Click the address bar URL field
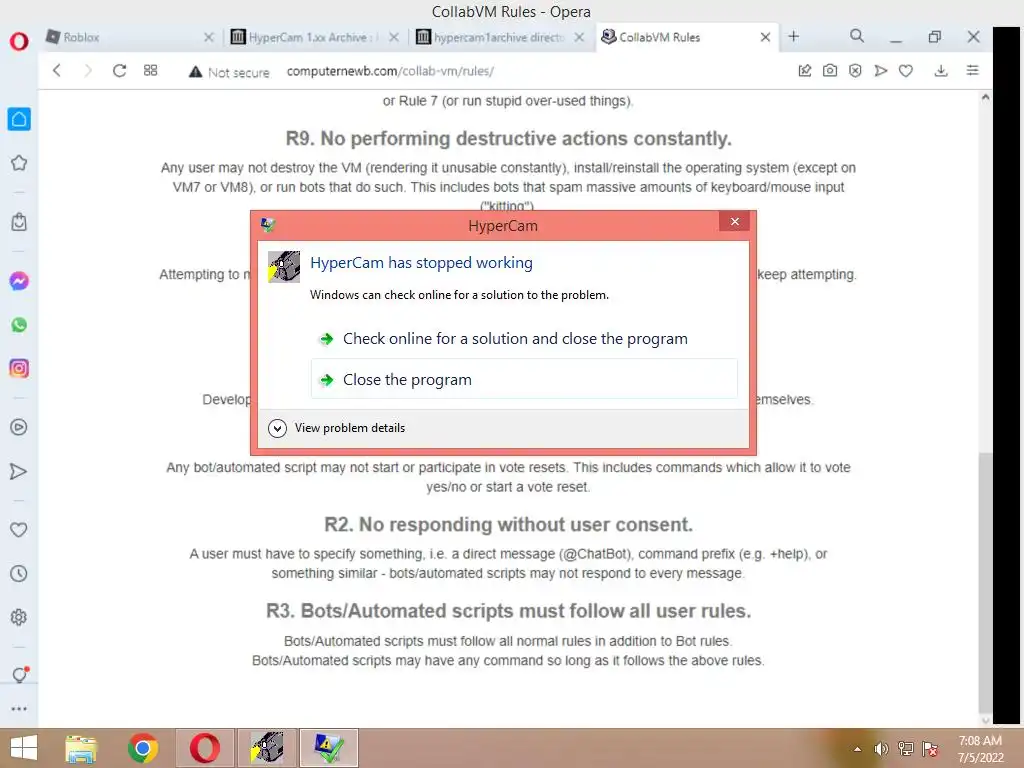Image resolution: width=1024 pixels, height=768 pixels. coord(390,71)
